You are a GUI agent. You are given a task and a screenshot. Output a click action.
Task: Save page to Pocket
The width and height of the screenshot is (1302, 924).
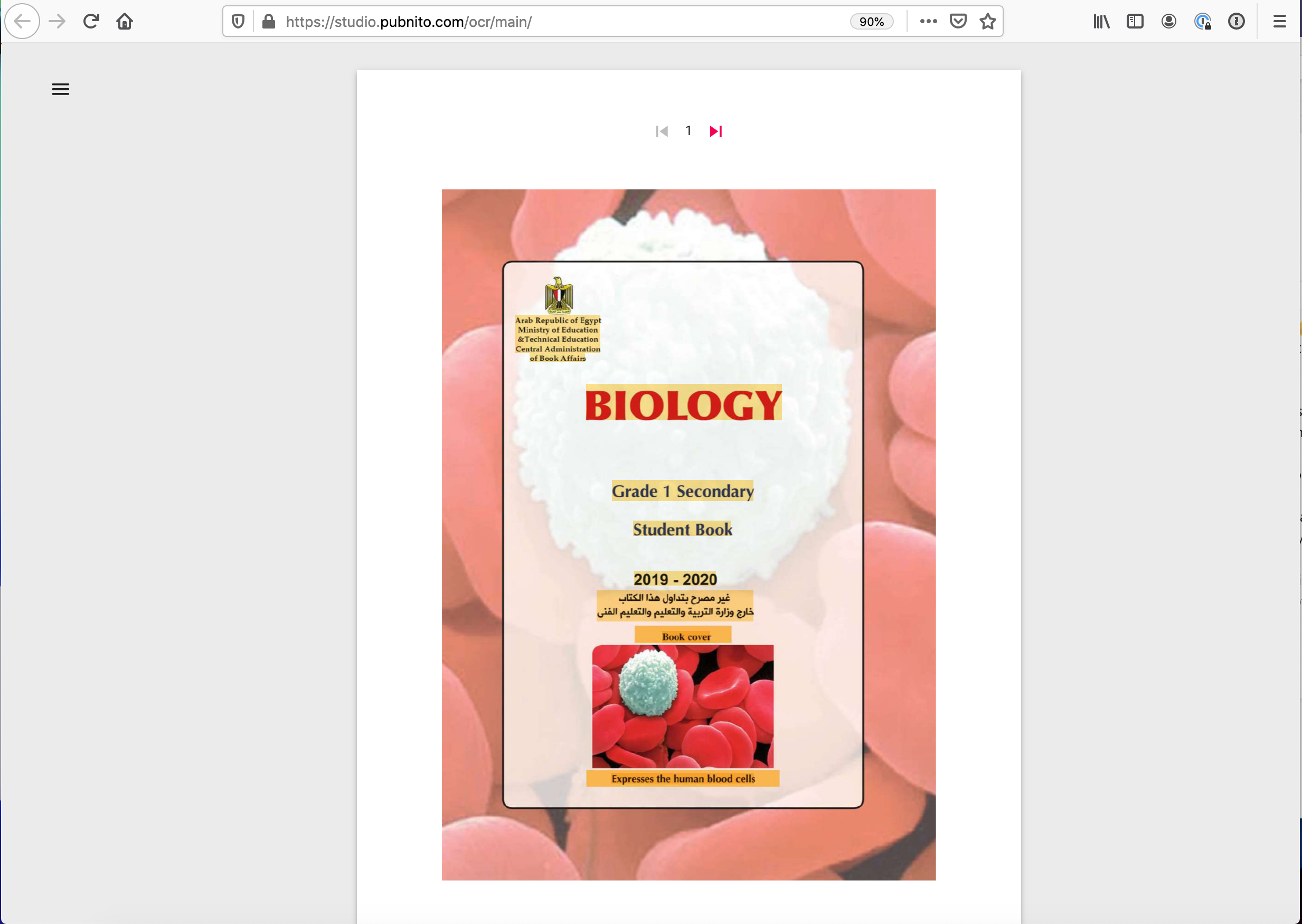tap(958, 22)
